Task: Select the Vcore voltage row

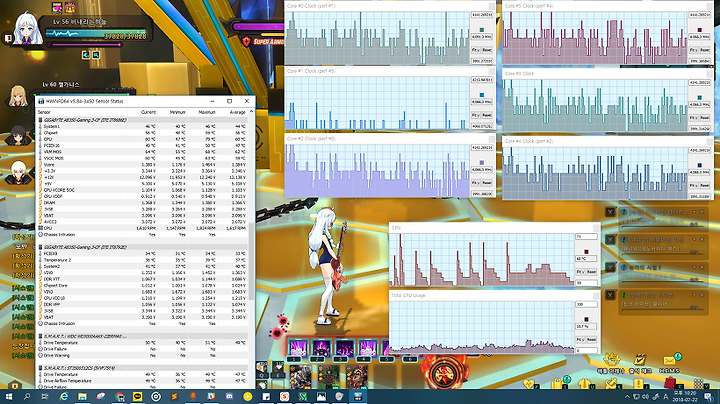Action: (143, 164)
